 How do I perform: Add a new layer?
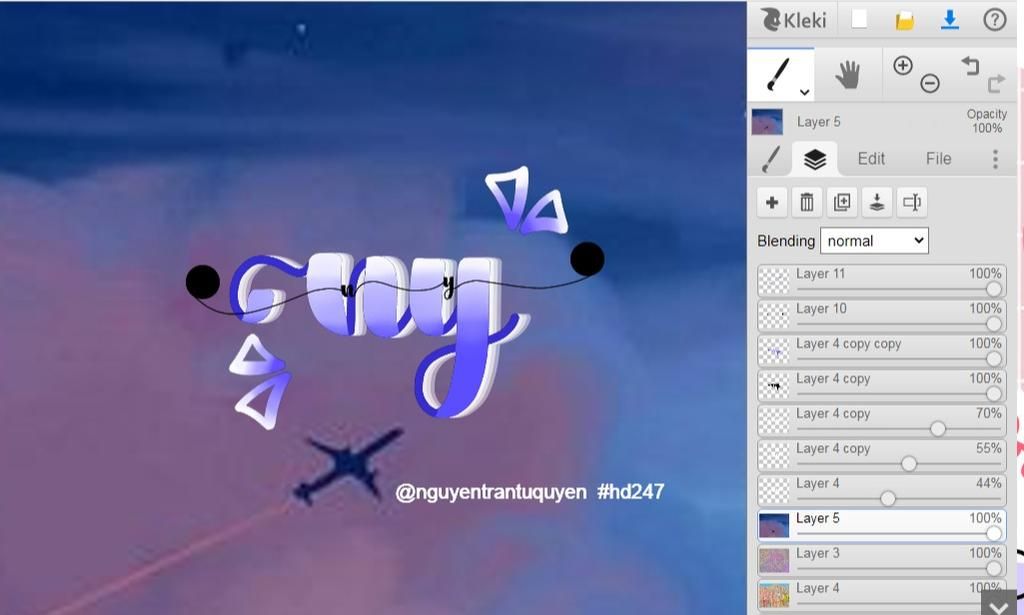coord(771,202)
